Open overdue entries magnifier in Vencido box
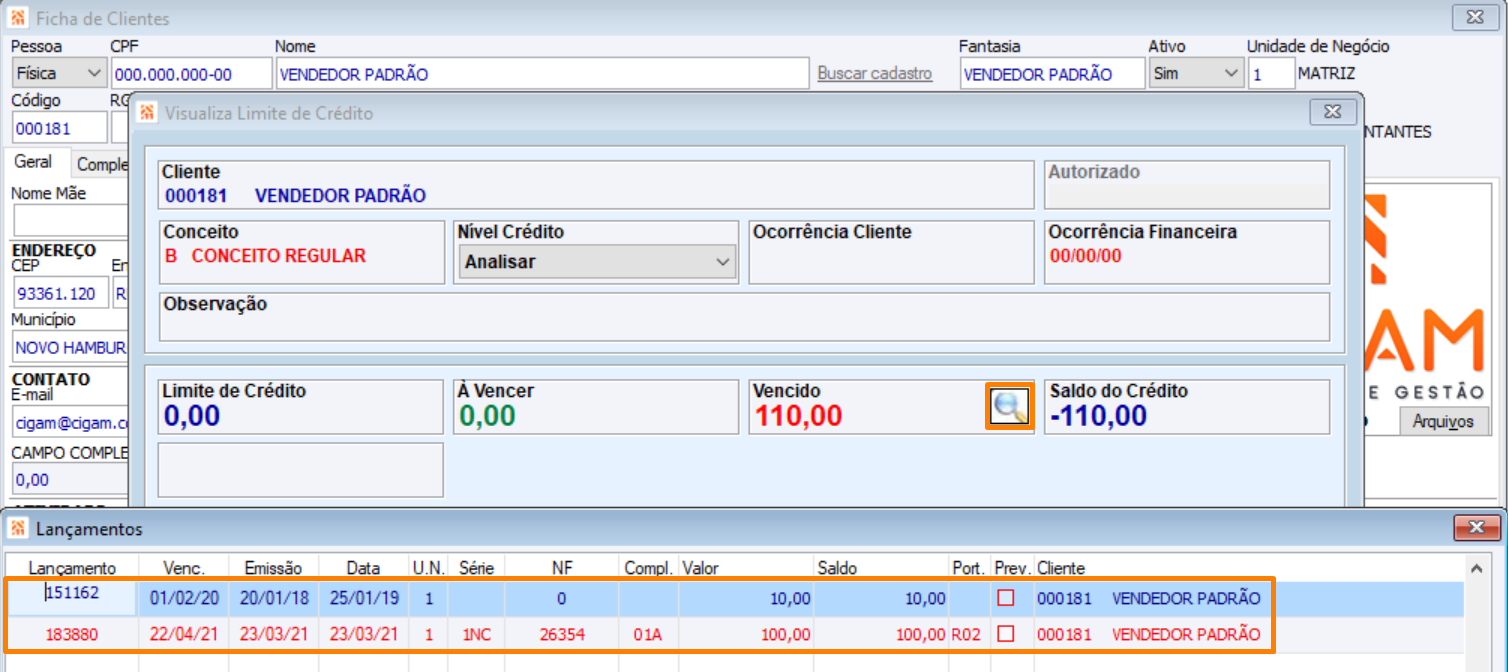The image size is (1508, 672). click(1010, 407)
